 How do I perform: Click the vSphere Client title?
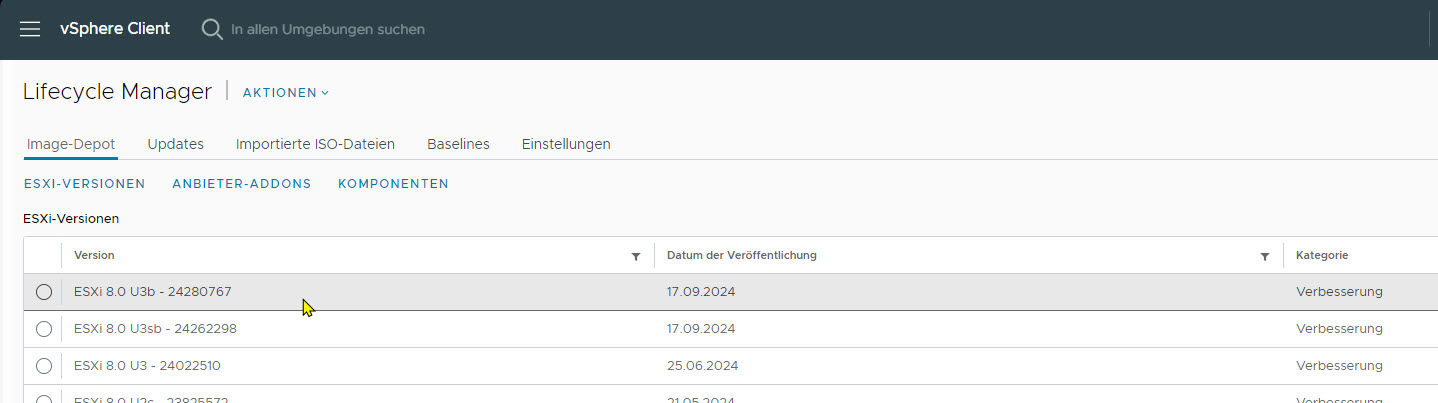pos(115,29)
